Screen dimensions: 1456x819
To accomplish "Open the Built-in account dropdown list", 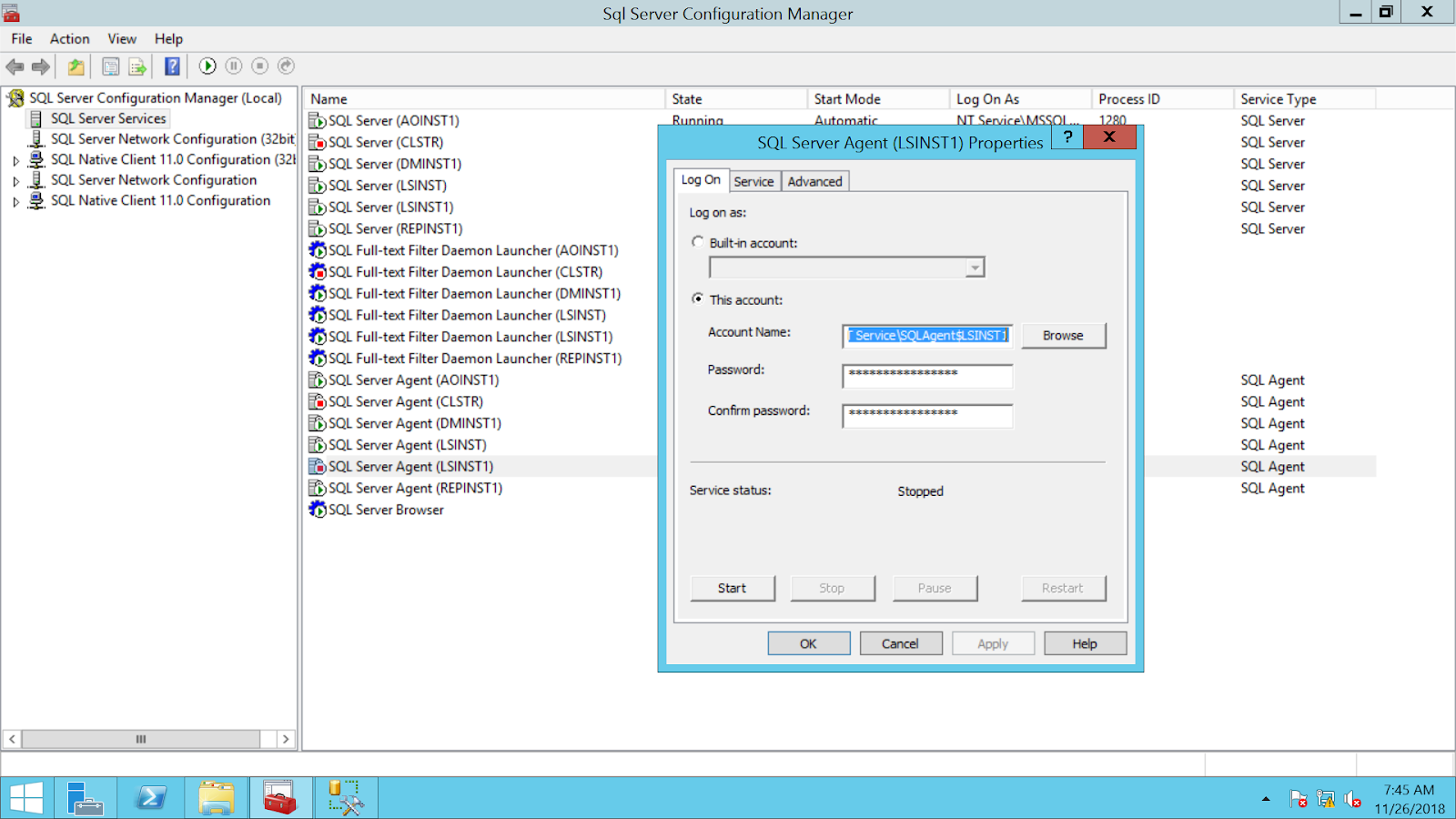I will (x=975, y=268).
